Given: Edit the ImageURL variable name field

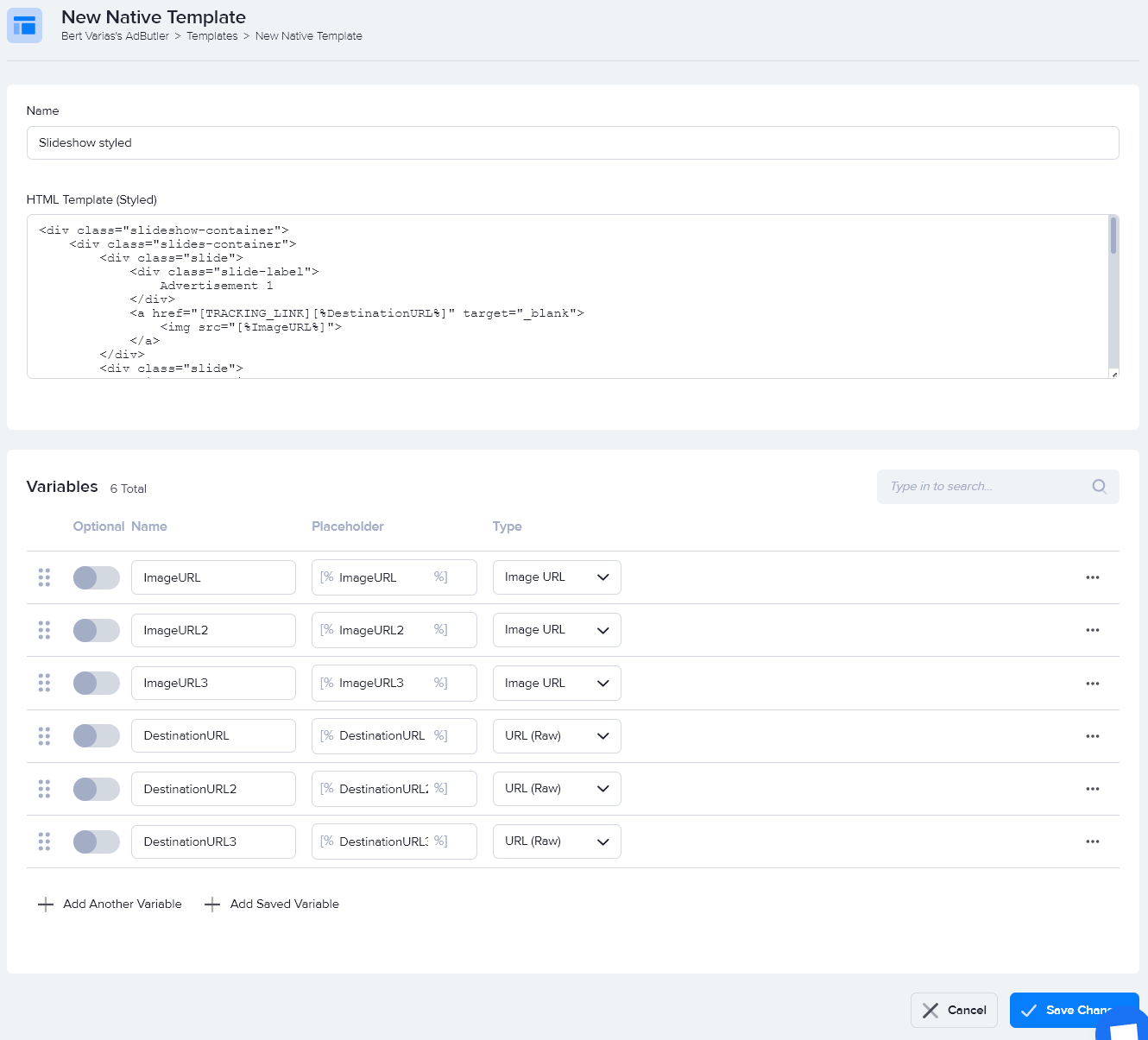Looking at the screenshot, I should click(x=213, y=577).
